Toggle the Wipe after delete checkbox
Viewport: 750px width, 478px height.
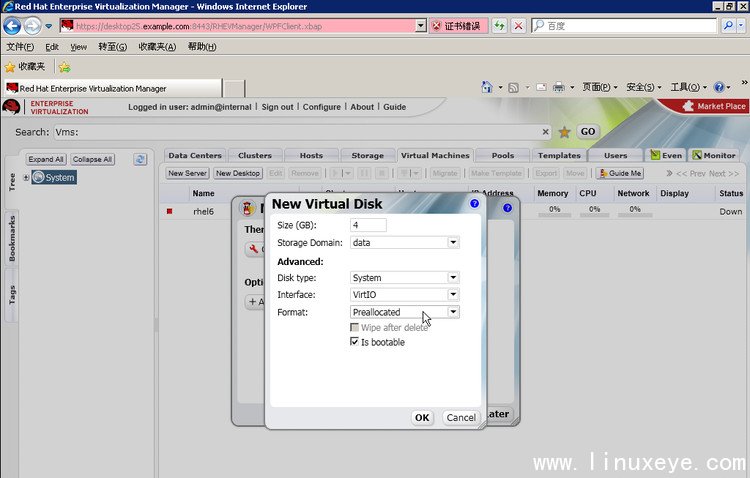click(354, 327)
